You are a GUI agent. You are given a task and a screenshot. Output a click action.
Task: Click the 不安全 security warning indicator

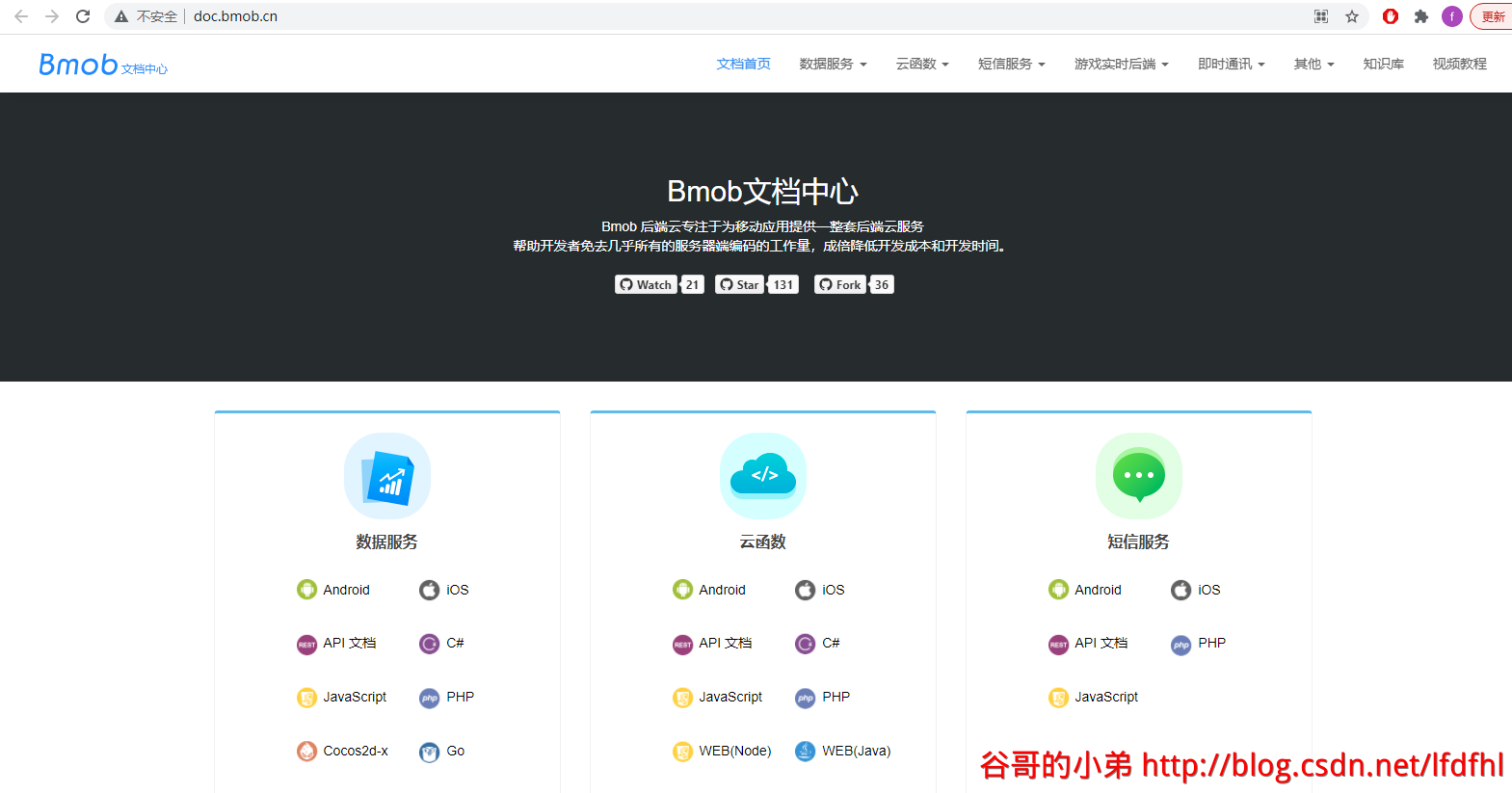(146, 16)
